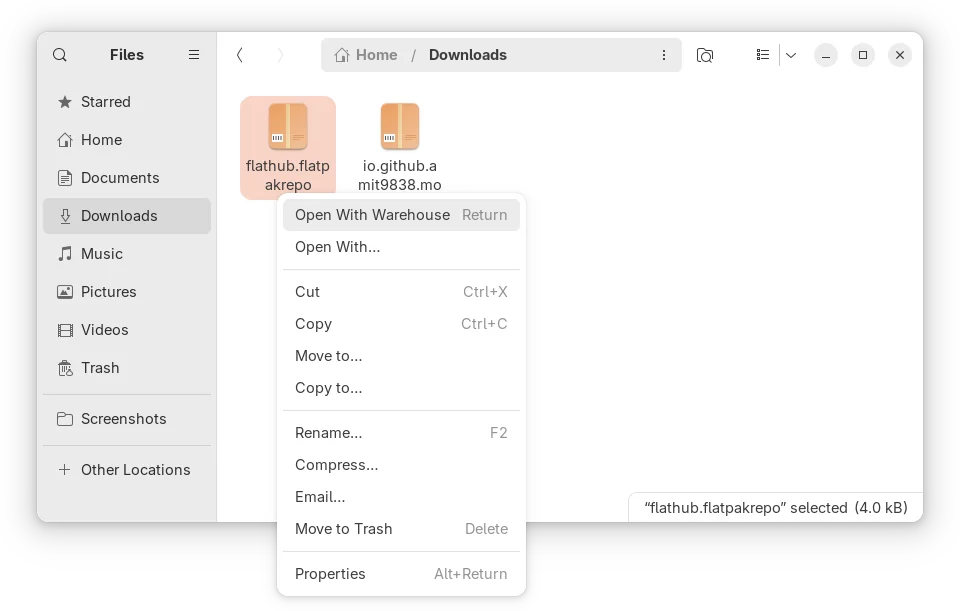Open Music in the sidebar
This screenshot has height=611, width=960.
pos(127,253)
